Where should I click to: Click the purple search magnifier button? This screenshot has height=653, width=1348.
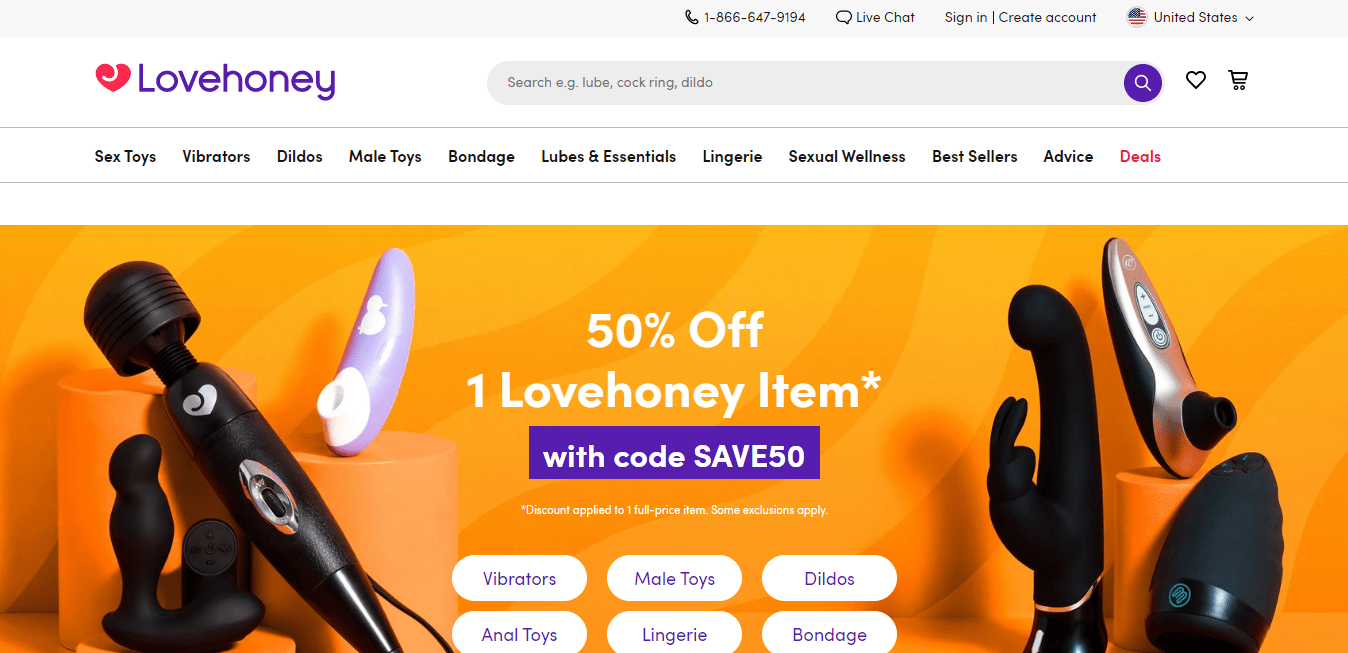(1142, 83)
